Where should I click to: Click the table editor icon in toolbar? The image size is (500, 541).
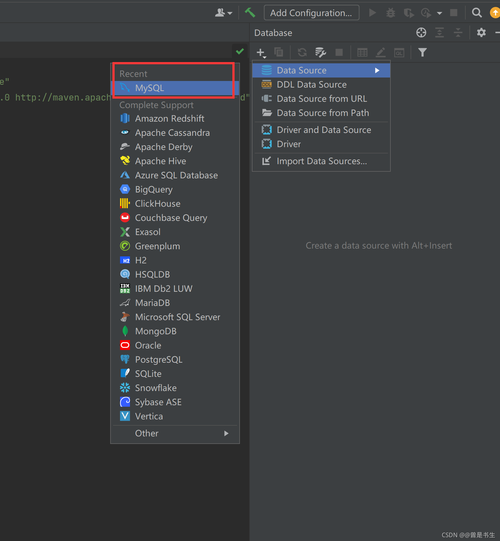click(362, 52)
